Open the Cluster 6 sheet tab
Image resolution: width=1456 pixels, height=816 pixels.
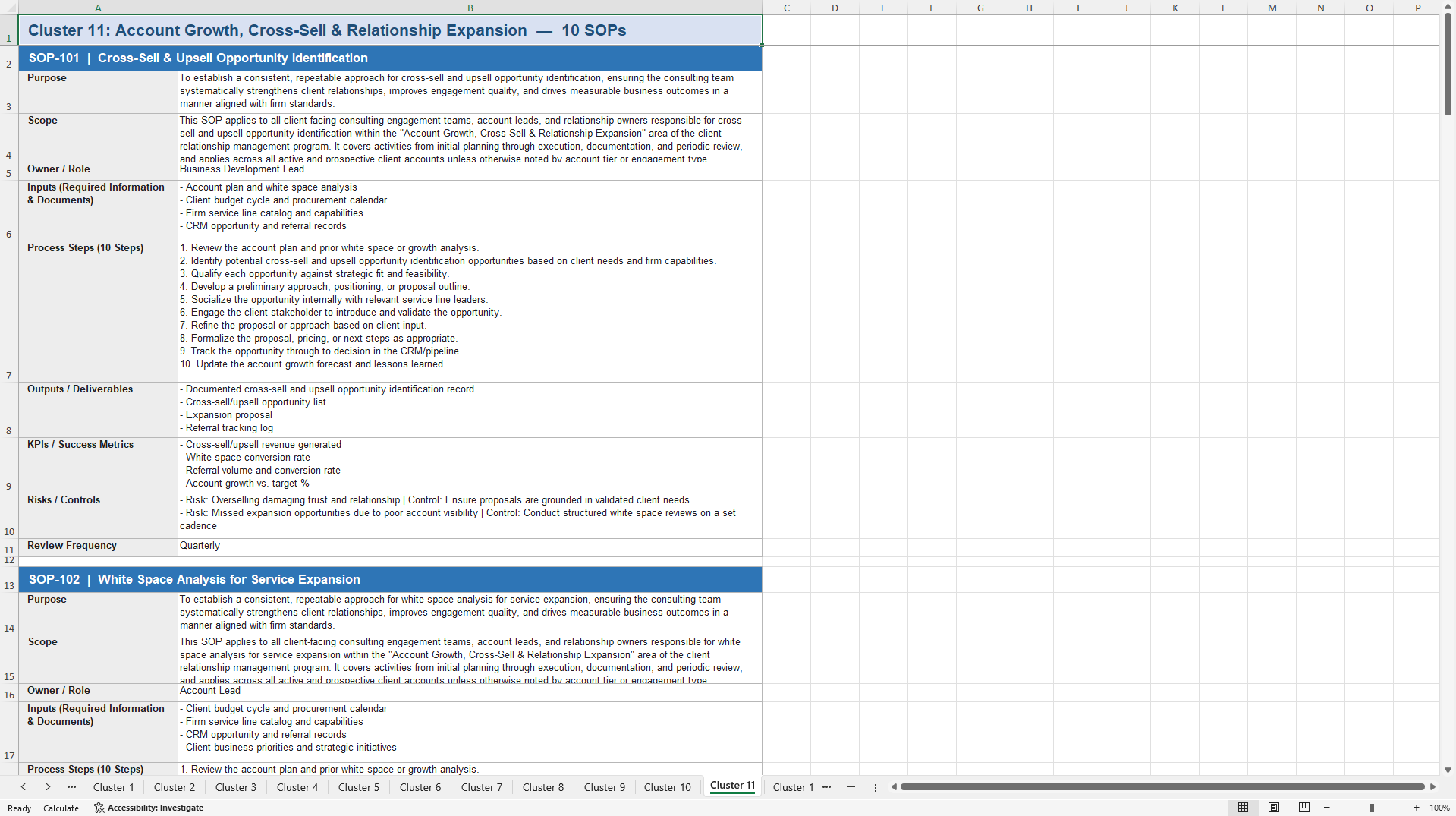click(420, 787)
